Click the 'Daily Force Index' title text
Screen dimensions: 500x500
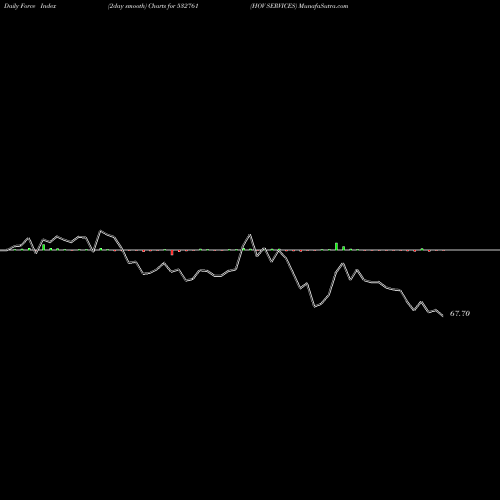point(30,6)
